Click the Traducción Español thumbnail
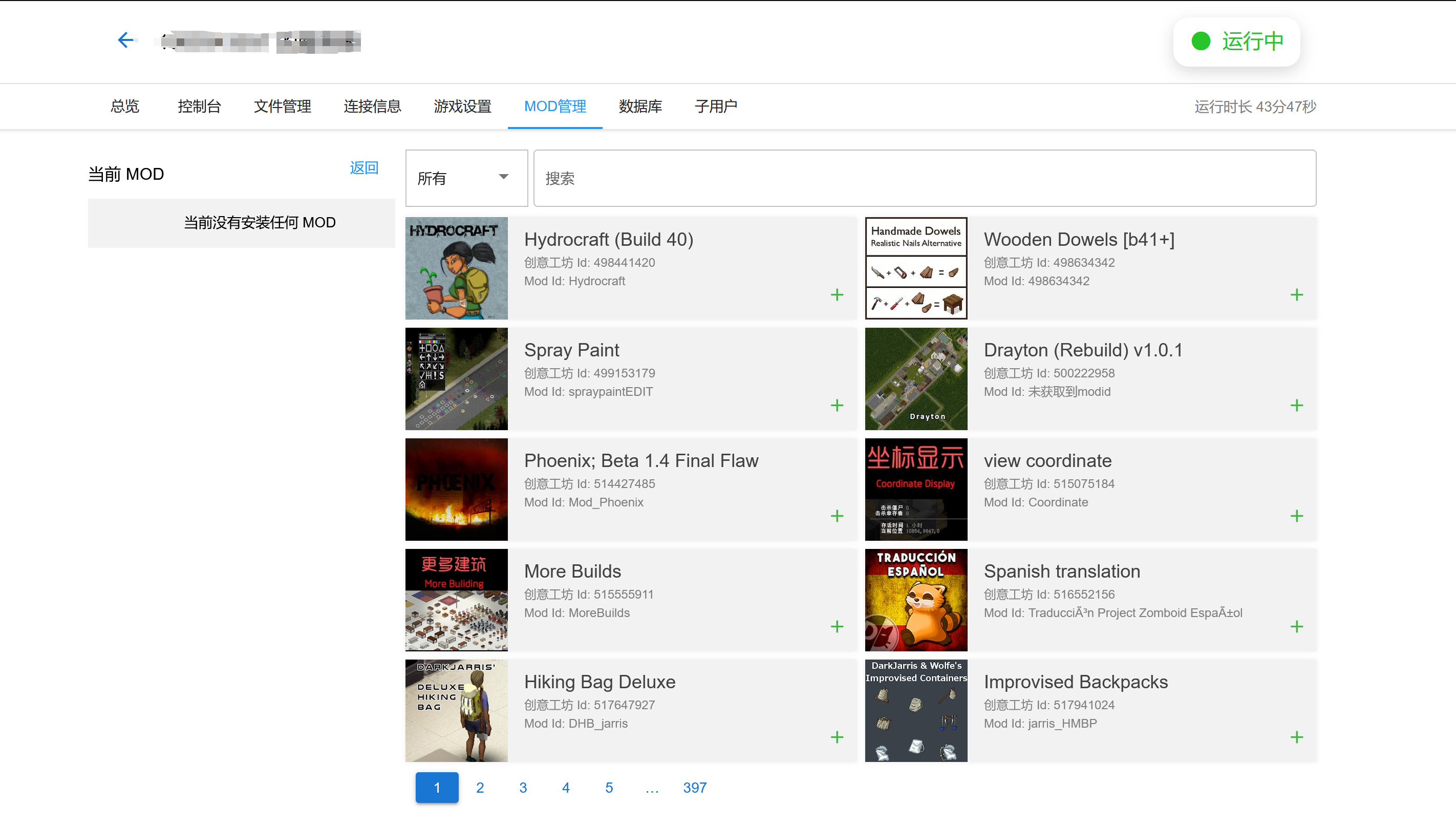Viewport: 1456px width, 827px height. tap(916, 600)
